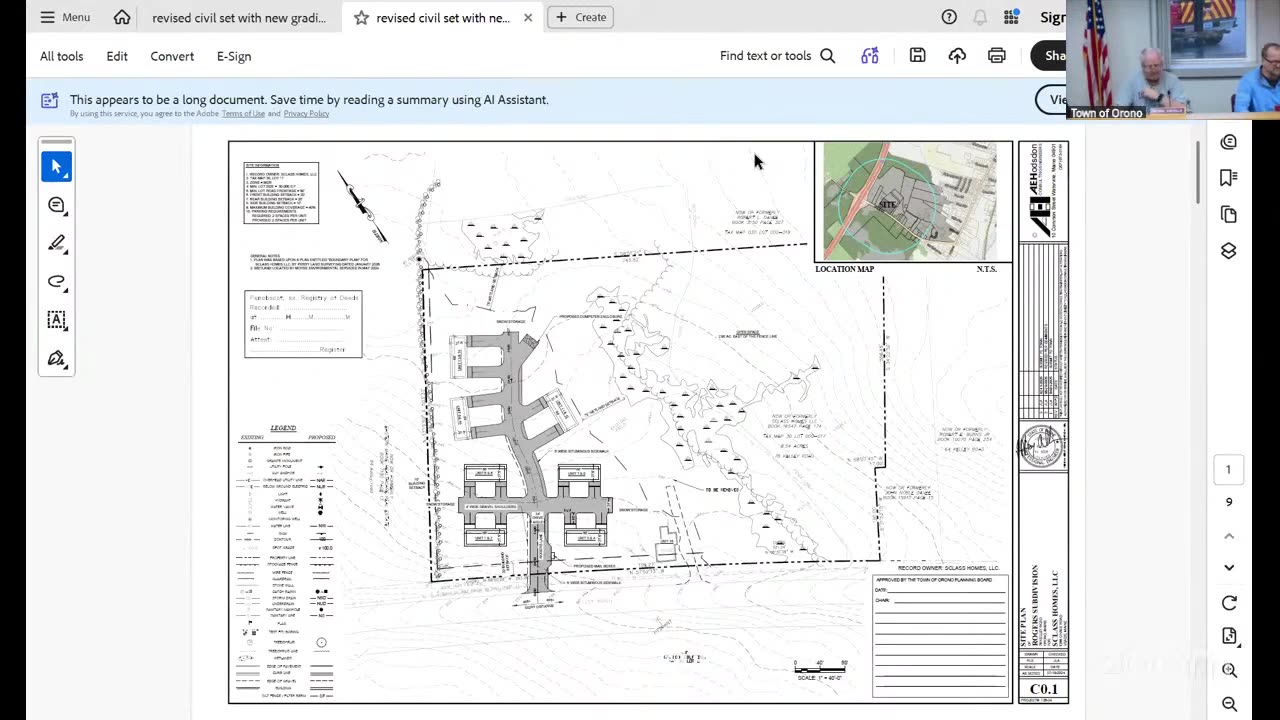Screen dimensions: 1280x720
Task: Open the All tools menu
Action: [62, 56]
